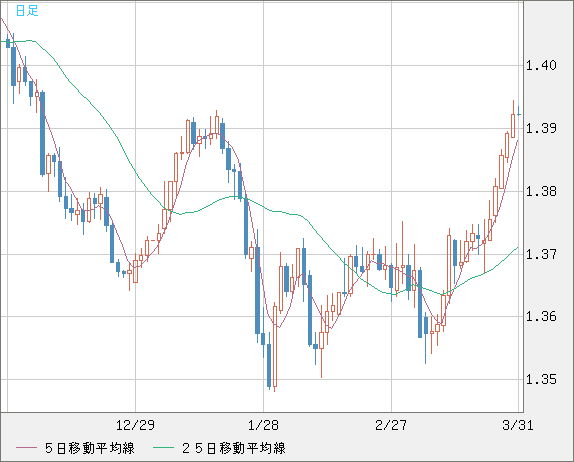Click the 3/31 date axis label
Image resolution: width=574 pixels, height=462 pixels.
click(x=518, y=425)
